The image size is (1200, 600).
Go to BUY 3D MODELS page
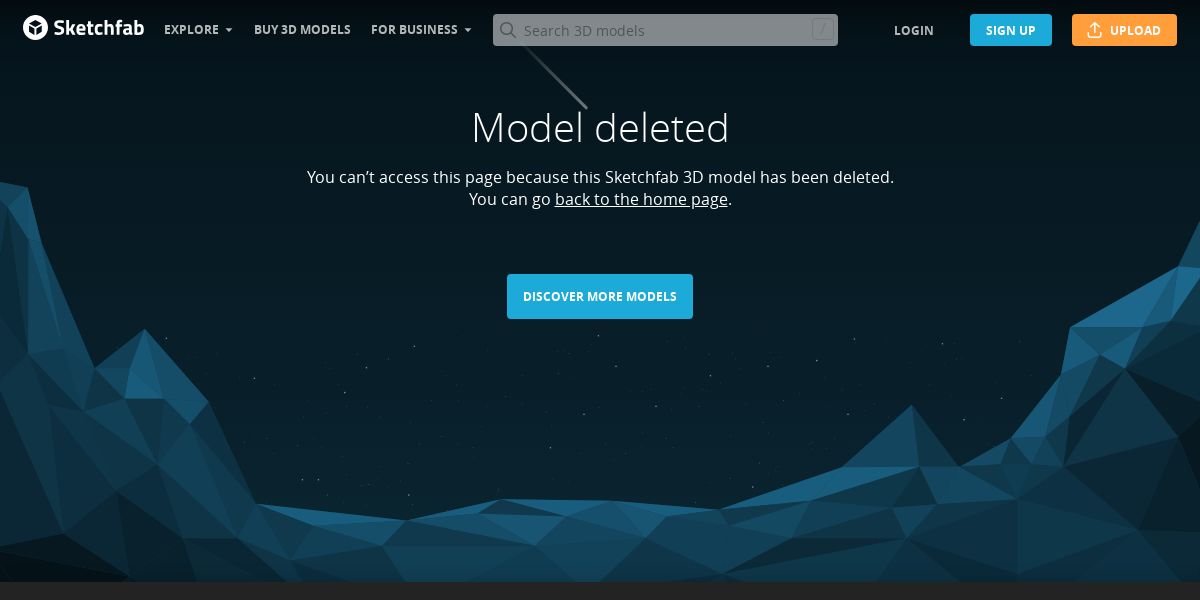coord(302,30)
